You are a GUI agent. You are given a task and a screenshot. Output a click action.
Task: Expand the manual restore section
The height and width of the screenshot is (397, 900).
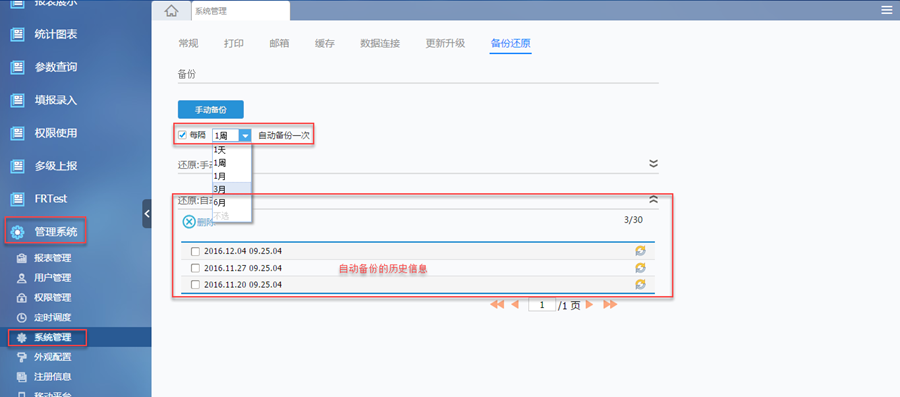coord(653,164)
